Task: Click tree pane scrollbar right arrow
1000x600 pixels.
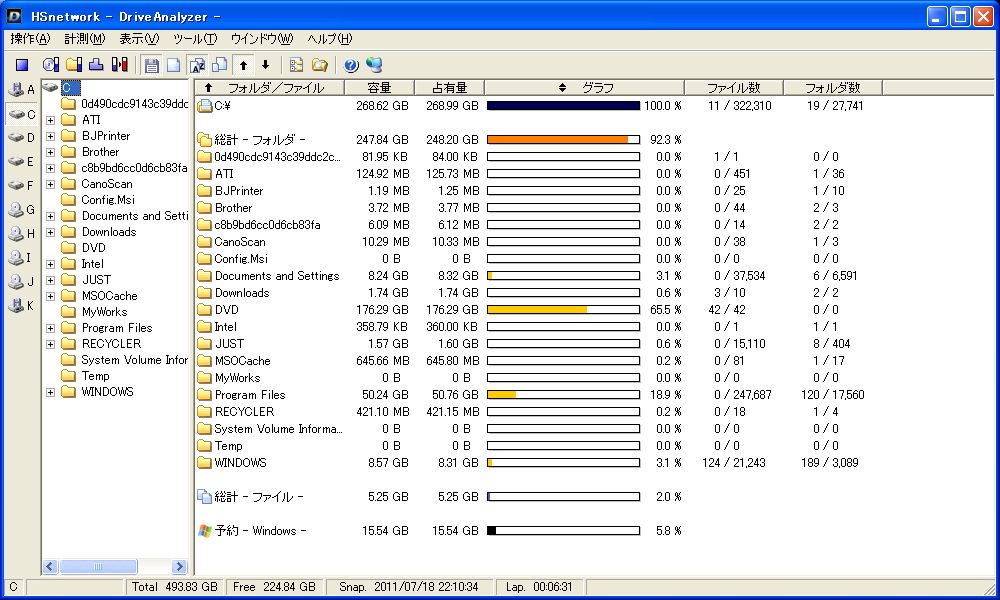Action: (x=179, y=566)
